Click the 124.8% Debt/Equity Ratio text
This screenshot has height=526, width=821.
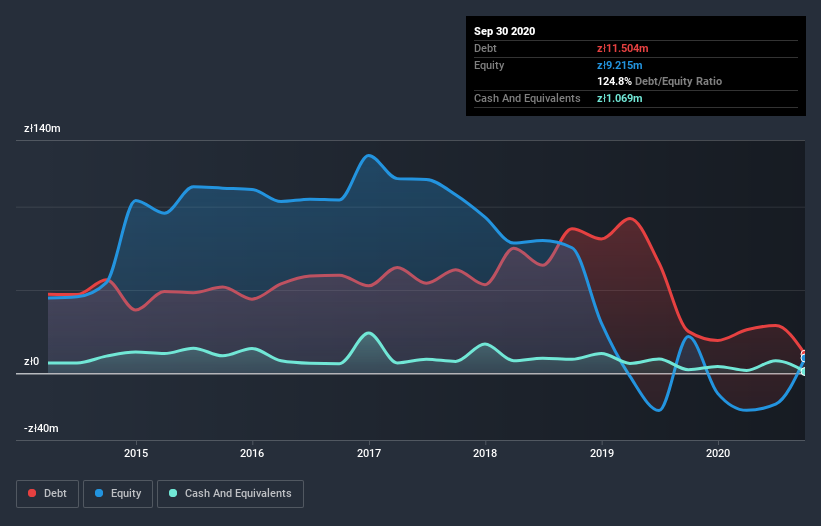(659, 81)
